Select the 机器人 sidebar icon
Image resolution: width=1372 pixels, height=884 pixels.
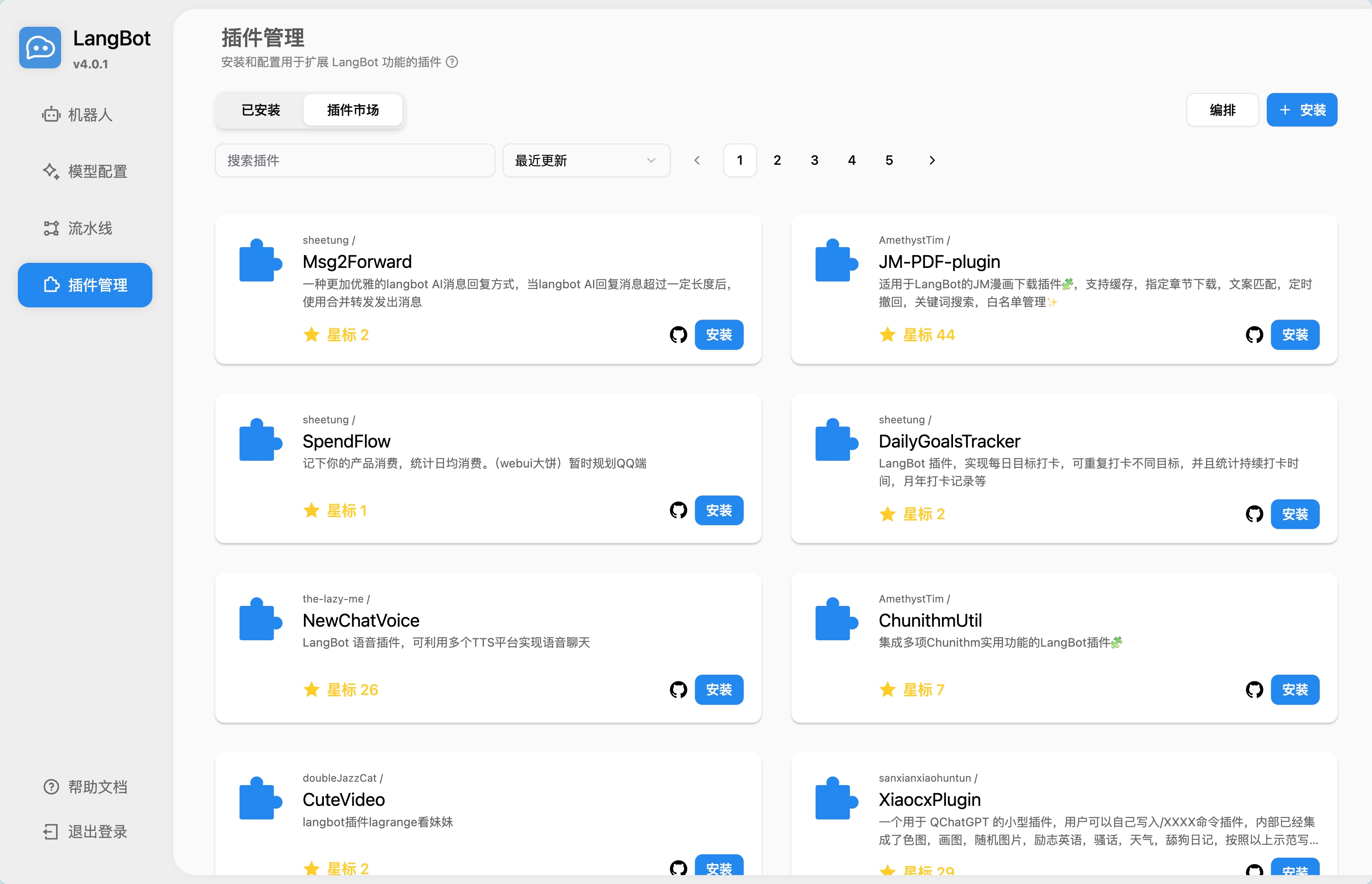tap(51, 115)
